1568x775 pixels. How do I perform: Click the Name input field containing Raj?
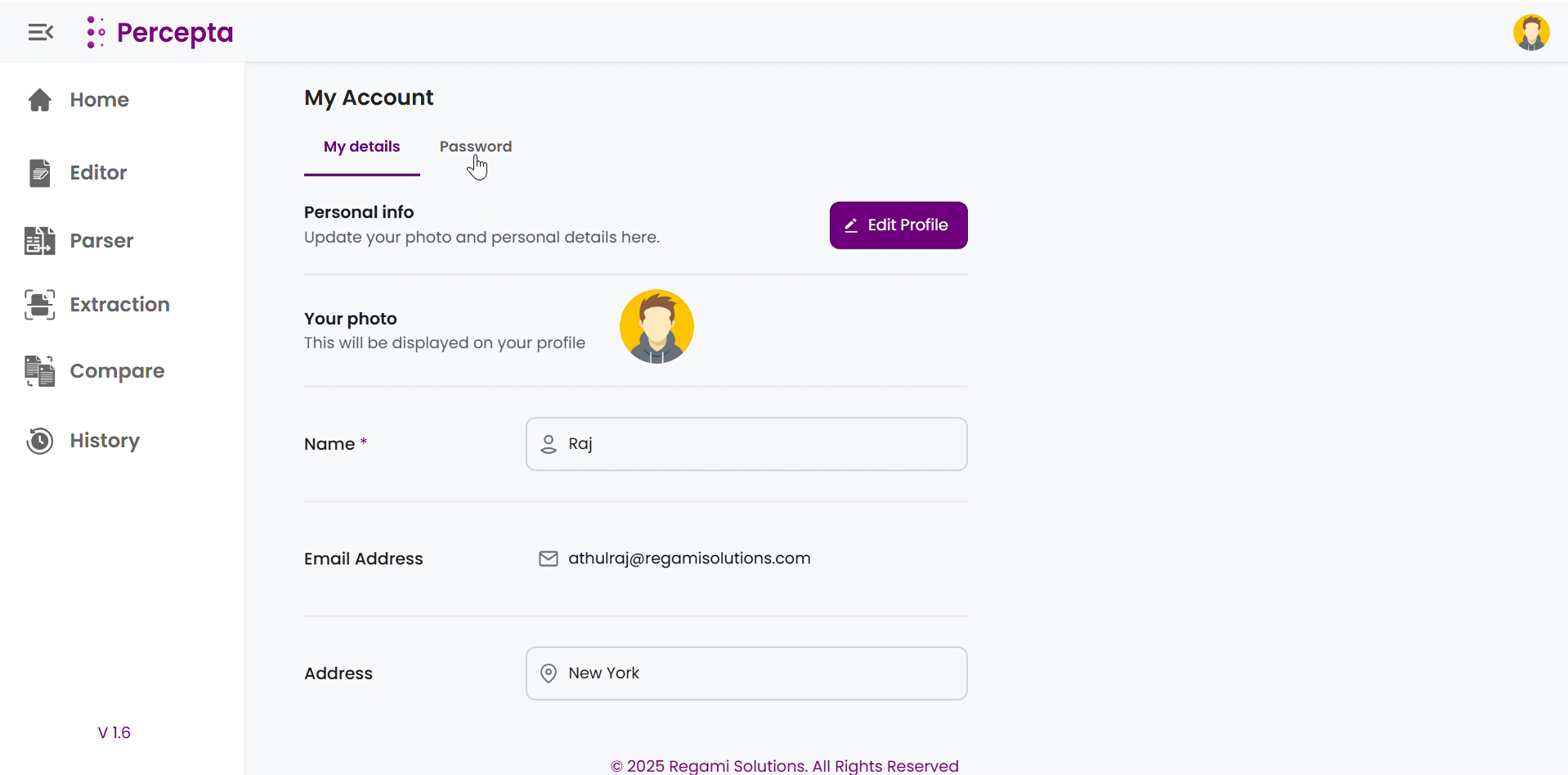tap(760, 444)
